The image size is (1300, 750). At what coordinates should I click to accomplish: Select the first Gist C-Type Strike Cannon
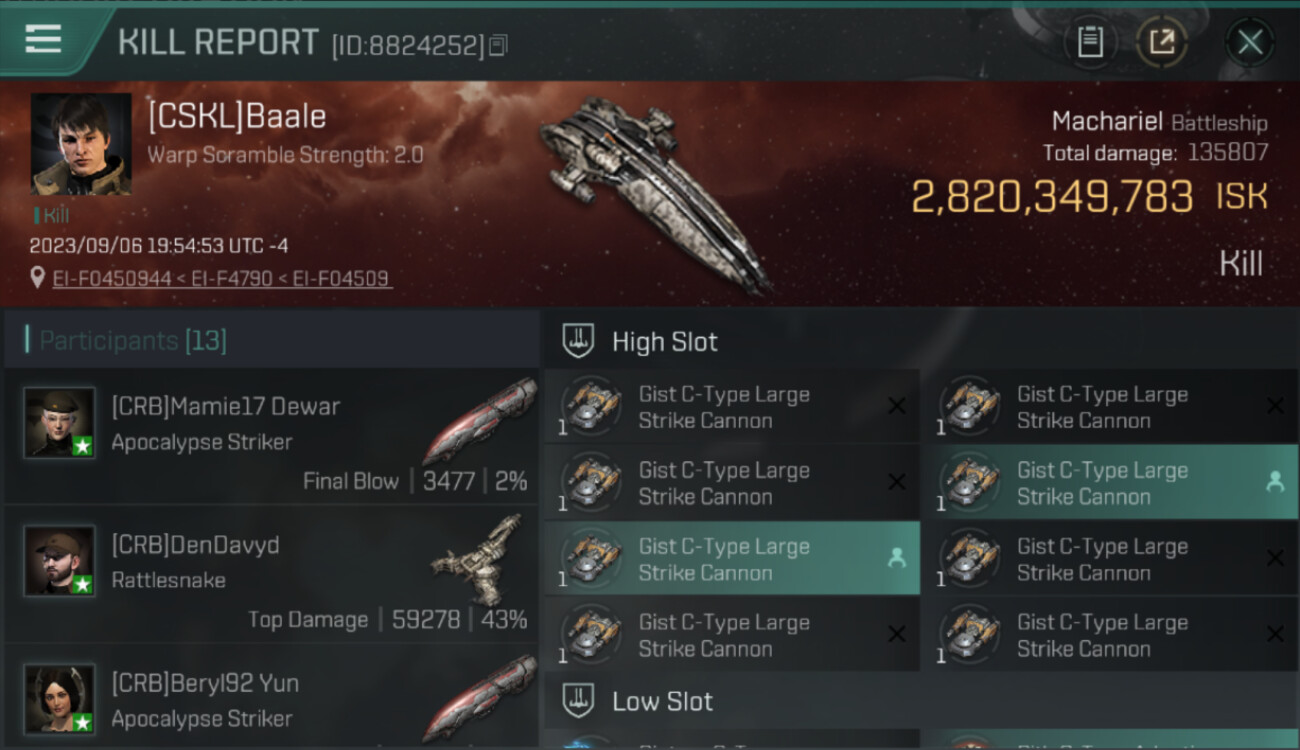pos(732,407)
